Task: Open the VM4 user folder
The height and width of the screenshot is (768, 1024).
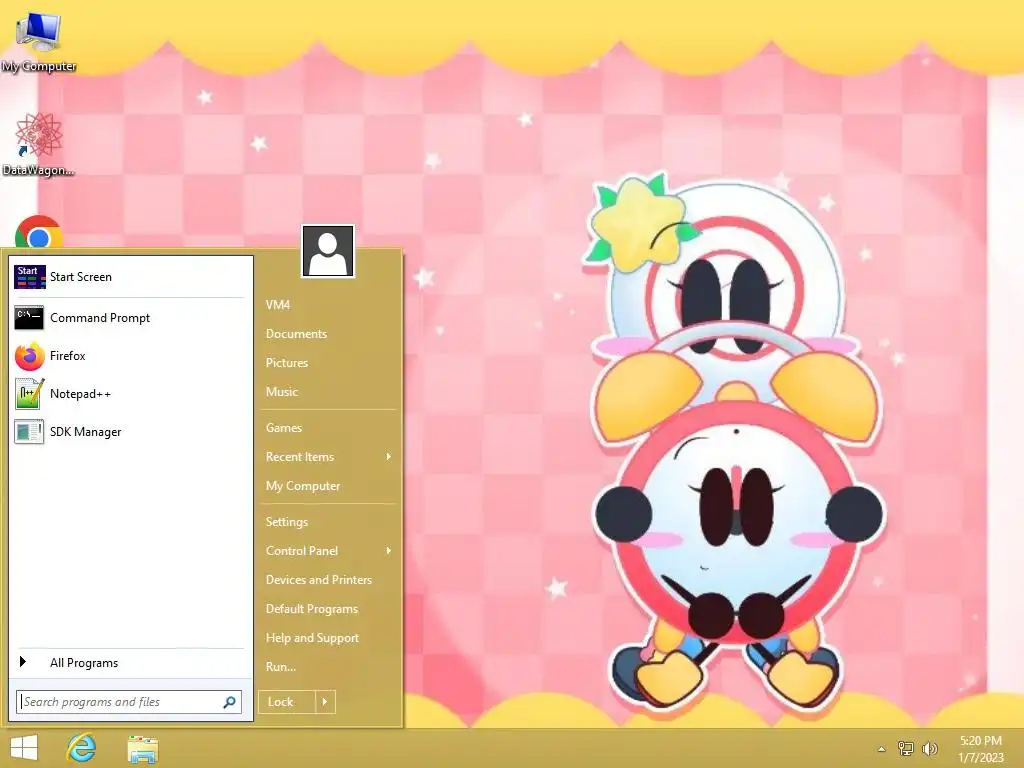Action: pyautogui.click(x=278, y=305)
